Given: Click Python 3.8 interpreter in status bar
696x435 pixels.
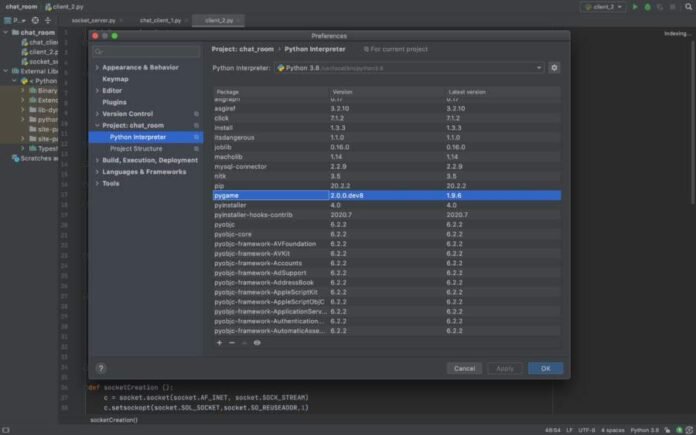Looking at the screenshot, I should pyautogui.click(x=645, y=430).
